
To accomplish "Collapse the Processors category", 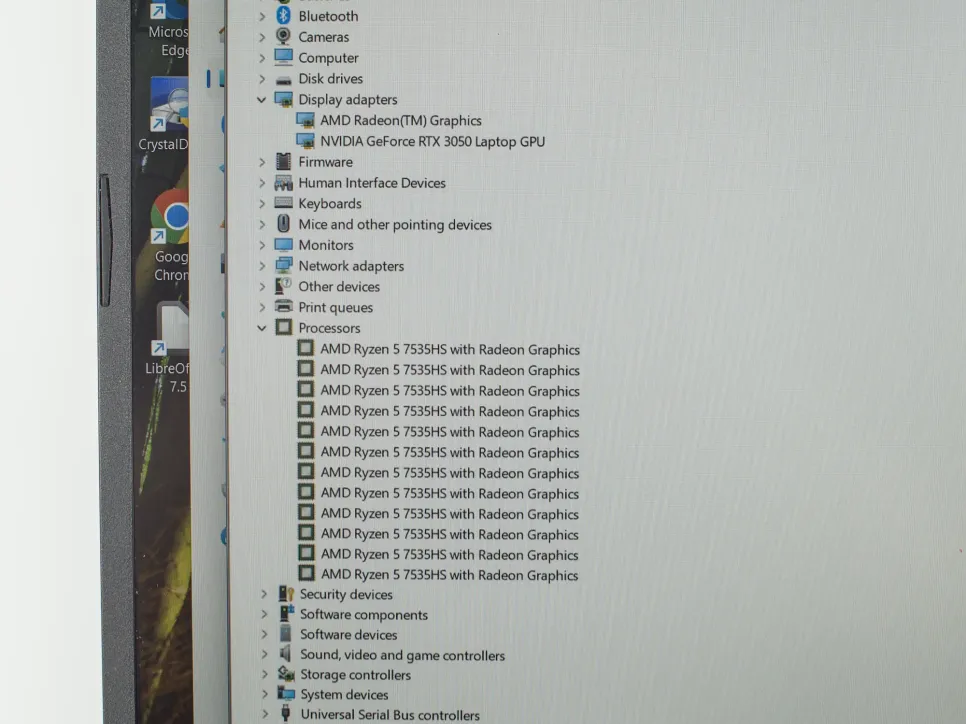I will point(262,328).
